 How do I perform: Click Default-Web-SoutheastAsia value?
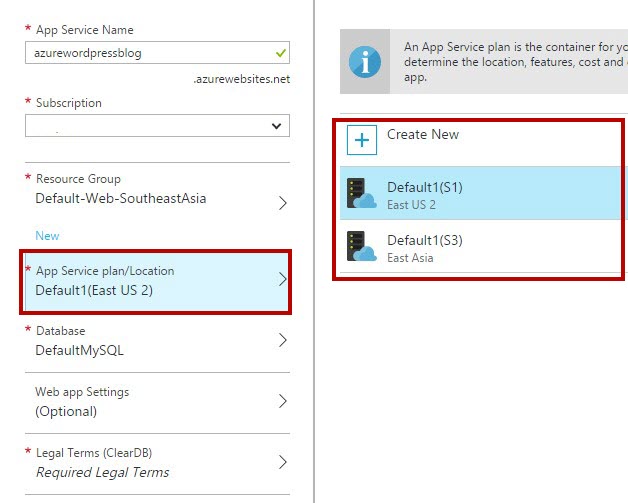tap(121, 198)
